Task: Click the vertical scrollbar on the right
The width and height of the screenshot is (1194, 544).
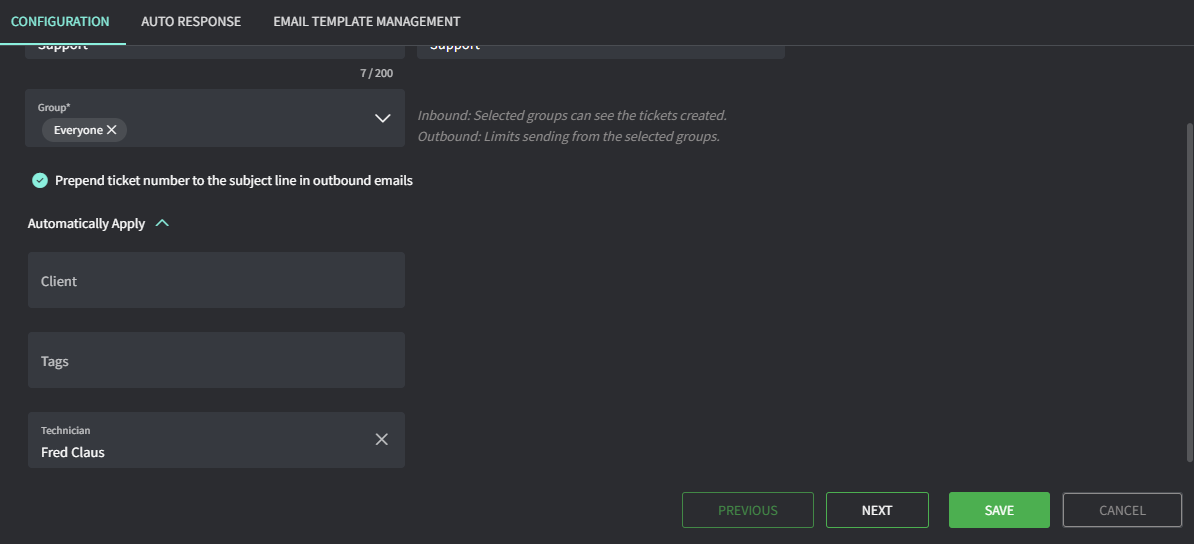Action: pos(1188,290)
